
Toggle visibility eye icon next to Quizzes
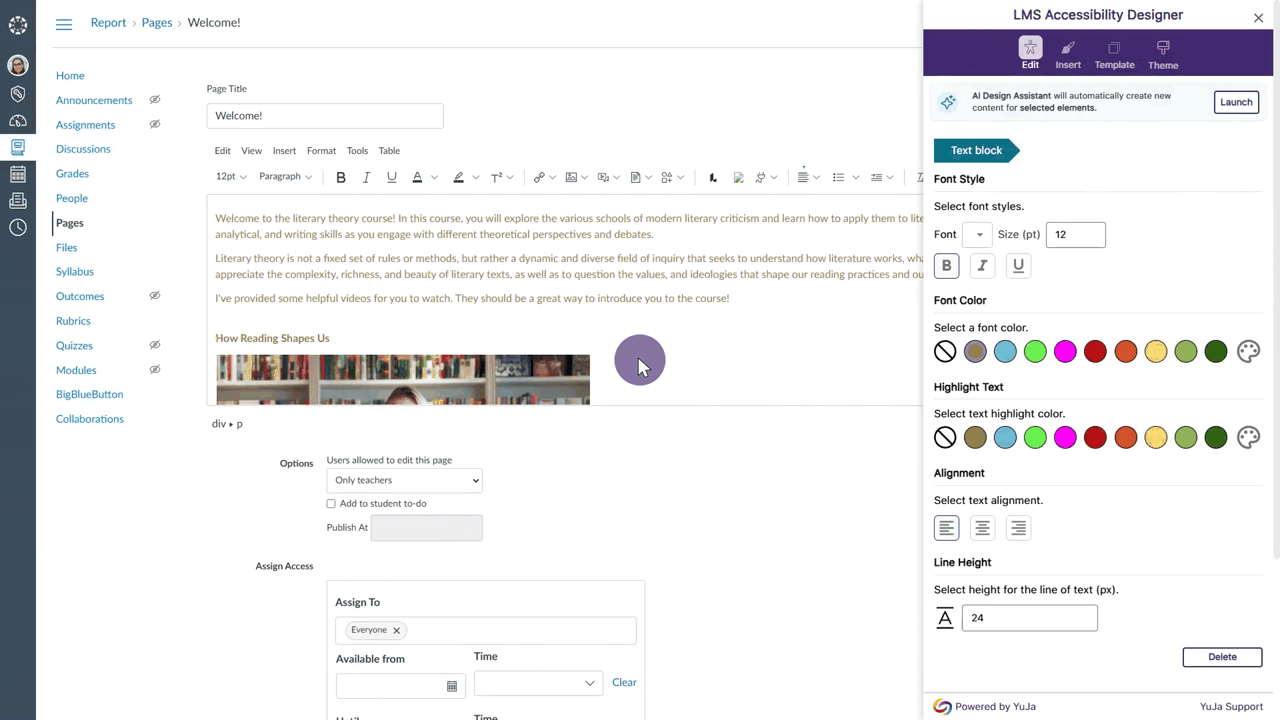pos(155,345)
